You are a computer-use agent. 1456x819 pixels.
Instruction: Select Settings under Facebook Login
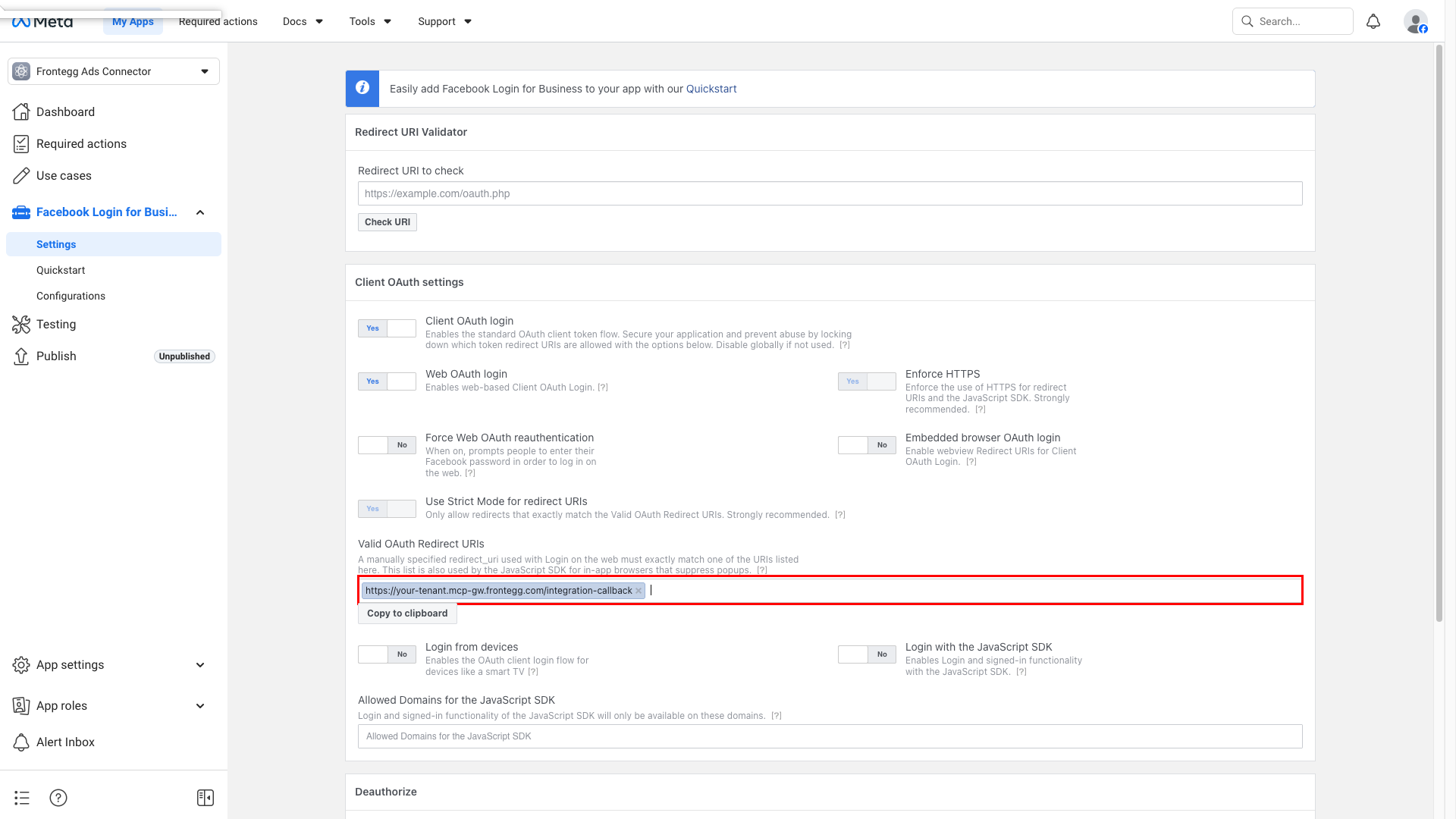point(114,244)
